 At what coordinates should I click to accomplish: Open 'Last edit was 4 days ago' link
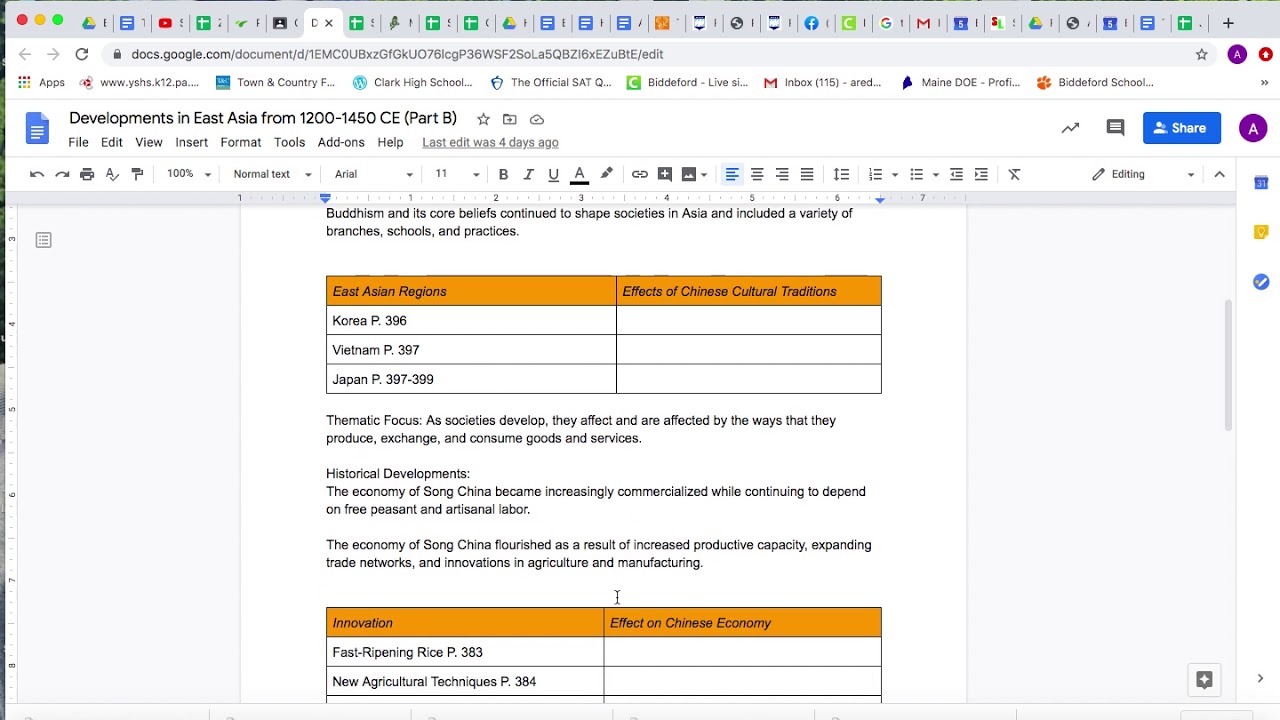[x=490, y=142]
